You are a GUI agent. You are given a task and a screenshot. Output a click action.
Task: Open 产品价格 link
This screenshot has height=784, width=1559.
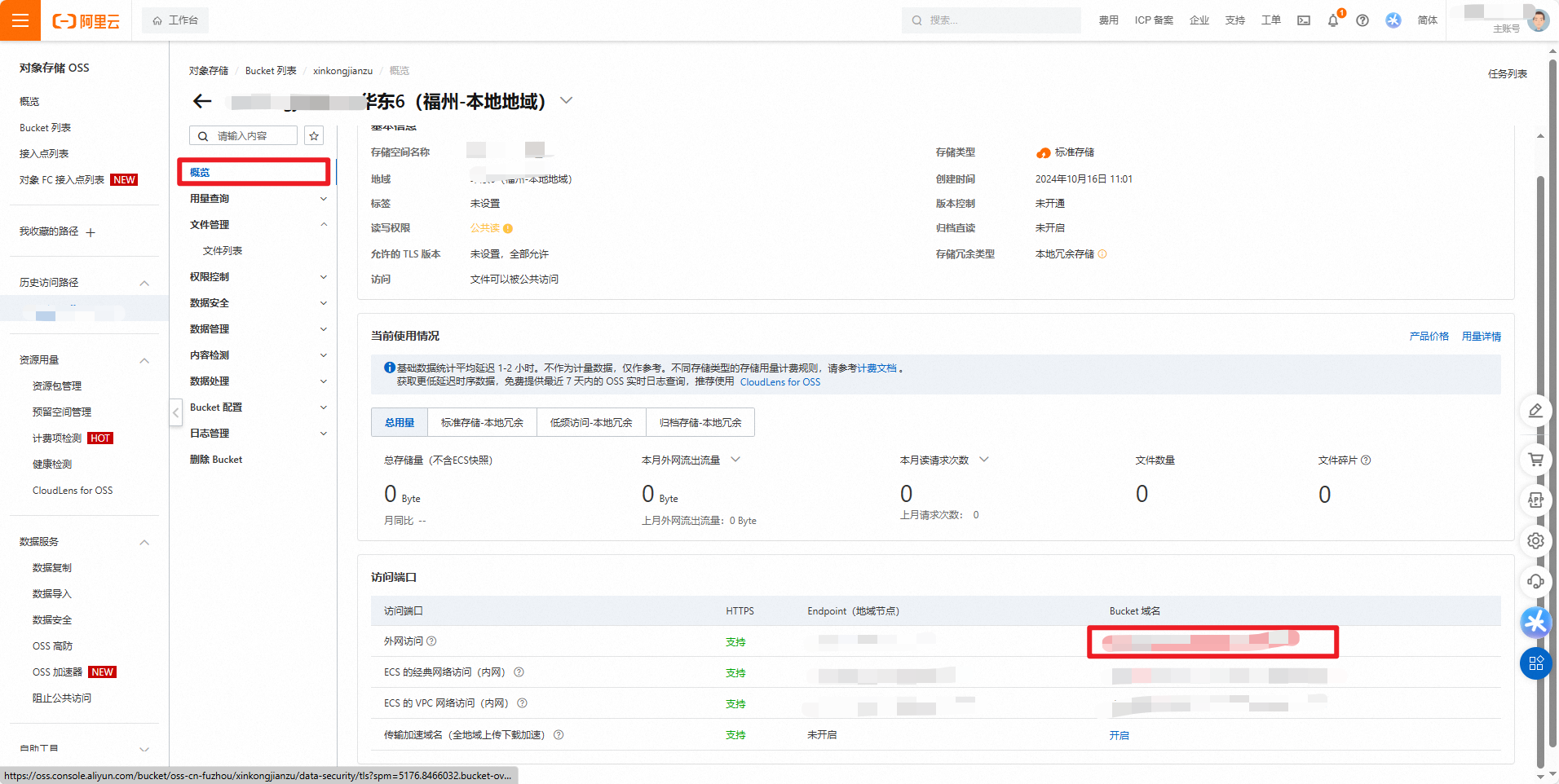1429,337
